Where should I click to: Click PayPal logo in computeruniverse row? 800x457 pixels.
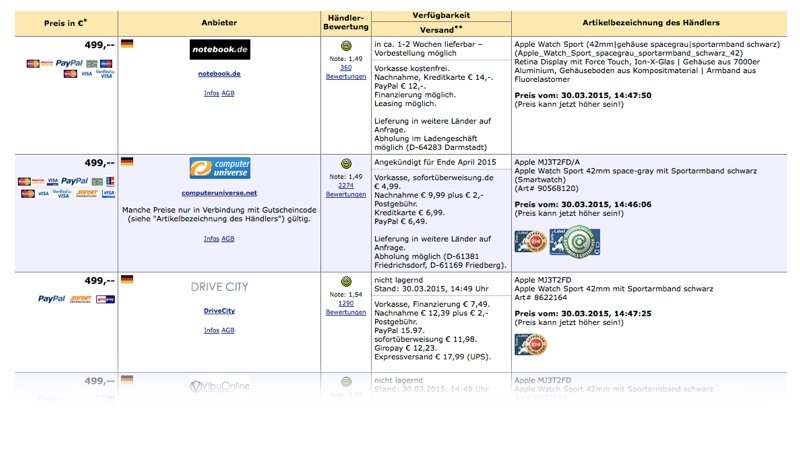tap(74, 181)
